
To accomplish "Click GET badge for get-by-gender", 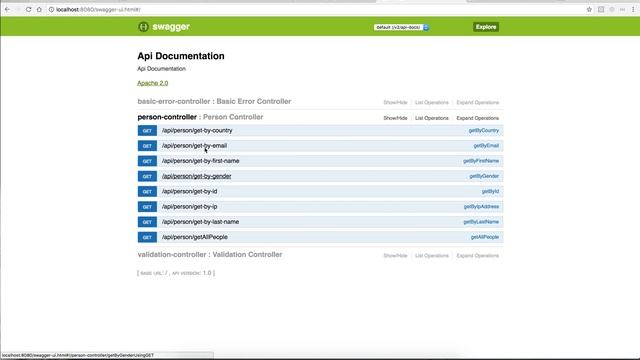I will tap(147, 176).
